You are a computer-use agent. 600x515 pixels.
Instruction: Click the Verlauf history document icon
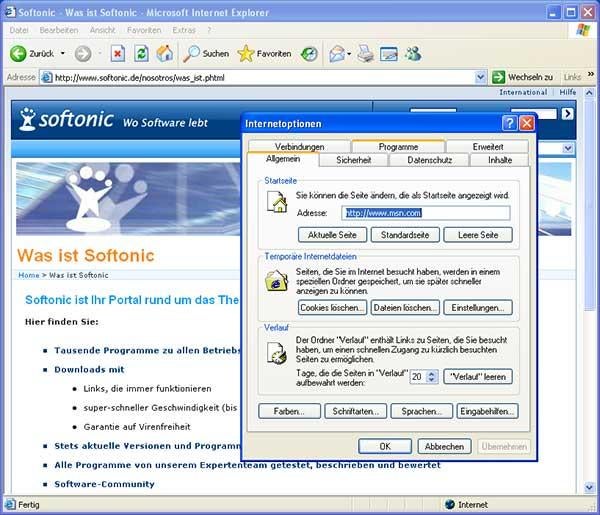[x=277, y=352]
